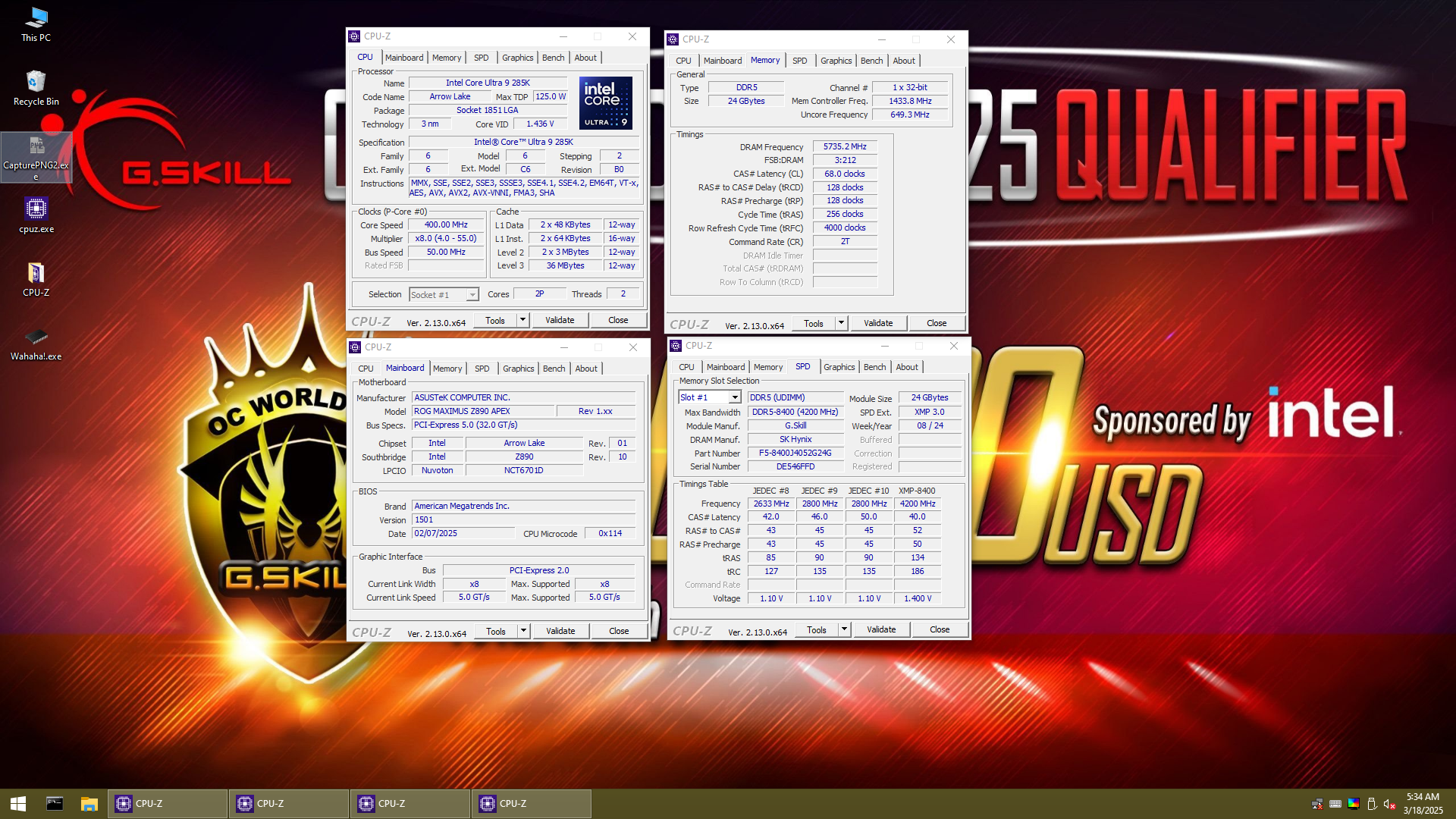1456x819 pixels.
Task: Click the taskbar clock showing 5:34 AM
Action: (1423, 804)
